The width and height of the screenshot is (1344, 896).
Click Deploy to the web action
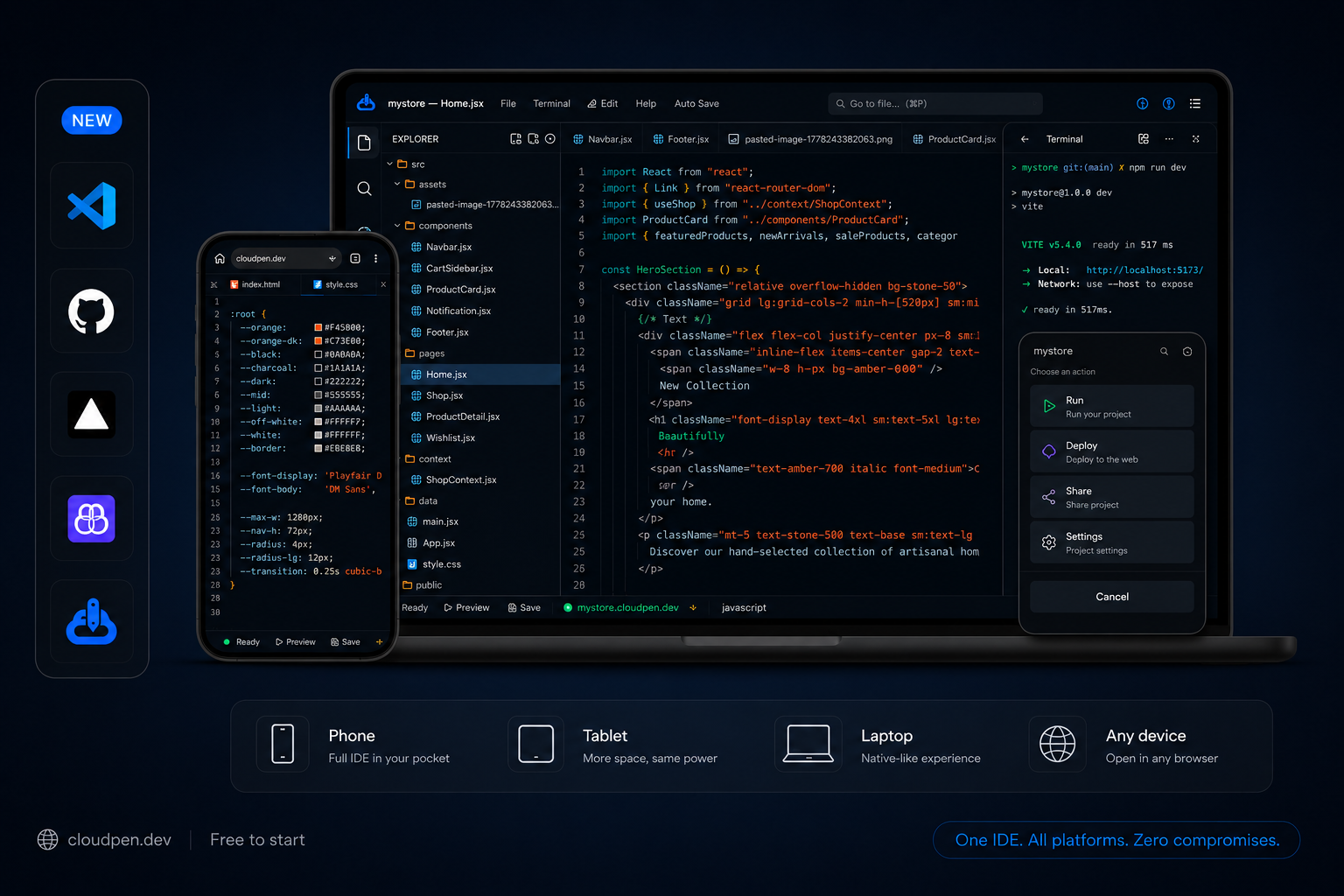click(1112, 452)
